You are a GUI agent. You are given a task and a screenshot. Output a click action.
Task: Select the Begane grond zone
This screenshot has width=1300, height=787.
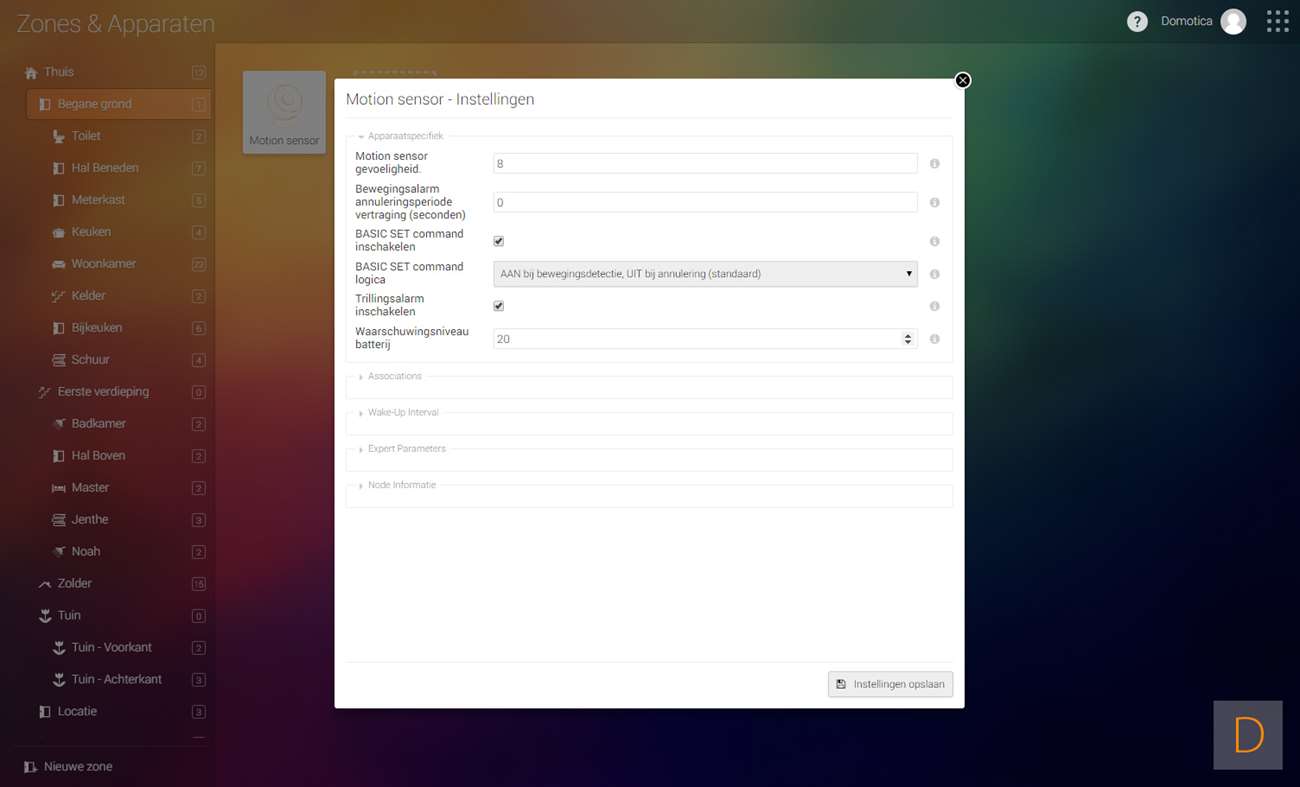(x=119, y=104)
